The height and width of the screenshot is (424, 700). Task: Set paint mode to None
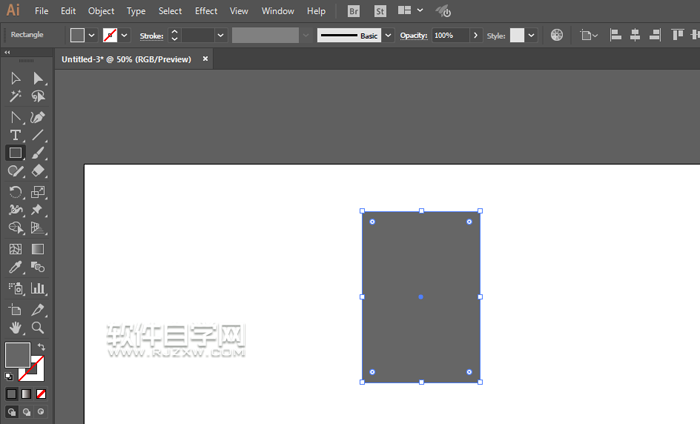coord(41,394)
